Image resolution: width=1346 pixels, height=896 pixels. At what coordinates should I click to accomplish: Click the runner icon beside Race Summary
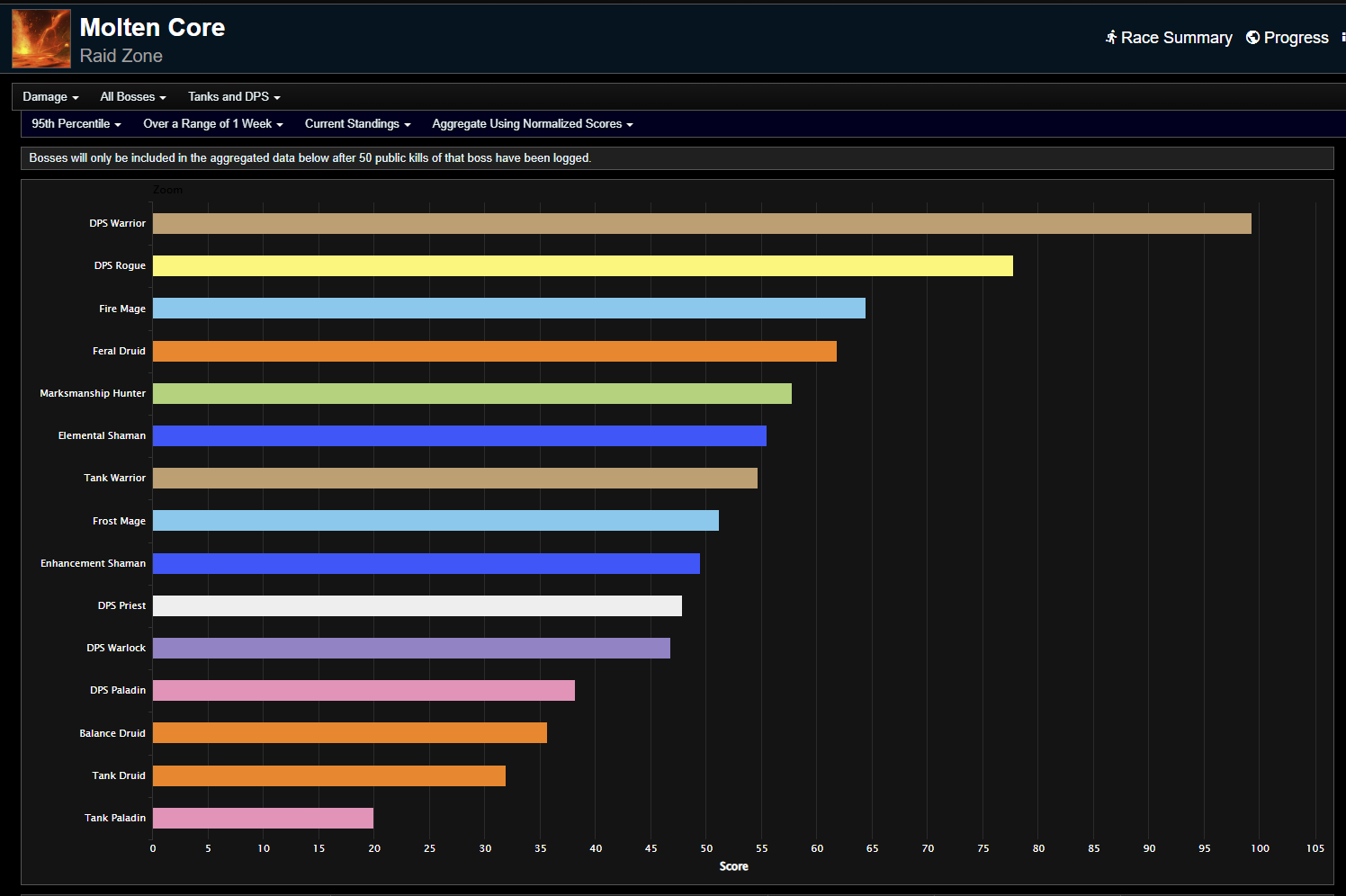point(1111,38)
